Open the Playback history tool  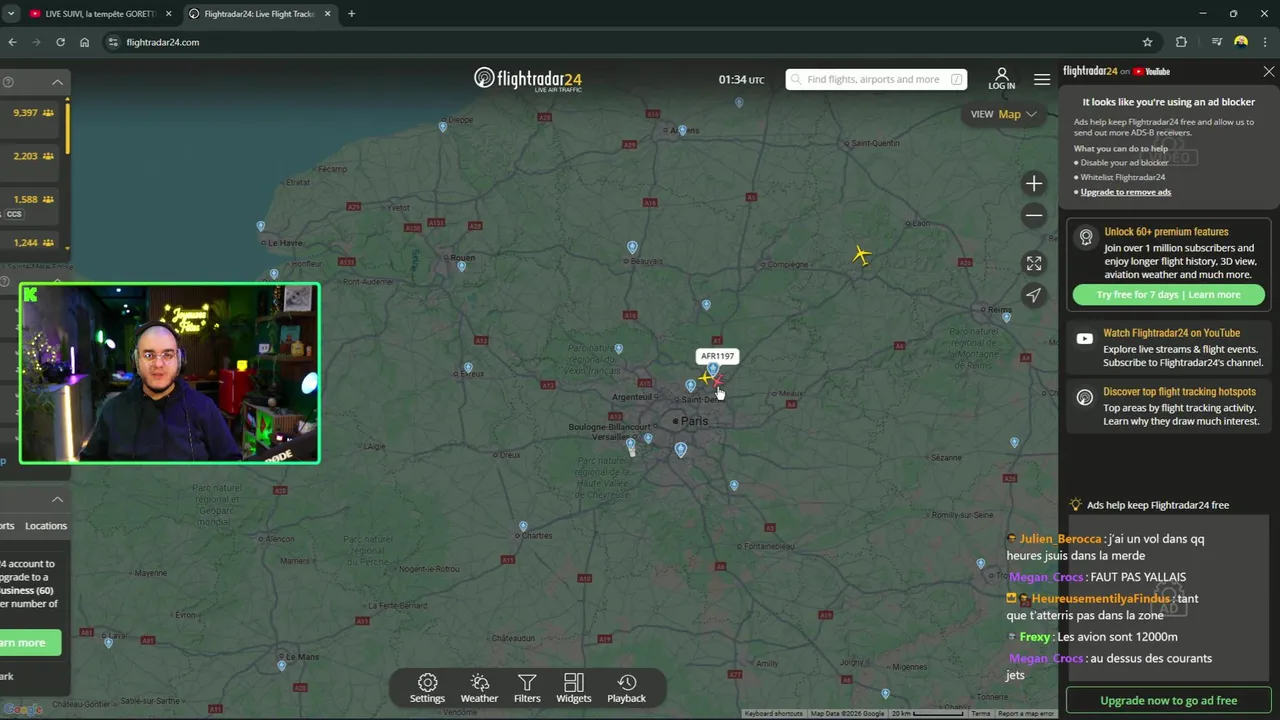[627, 688]
